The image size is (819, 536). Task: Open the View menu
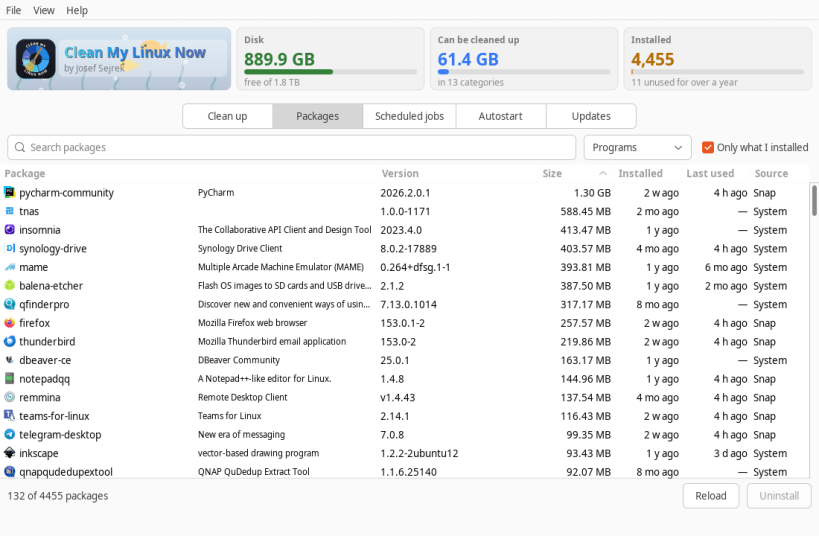click(44, 10)
